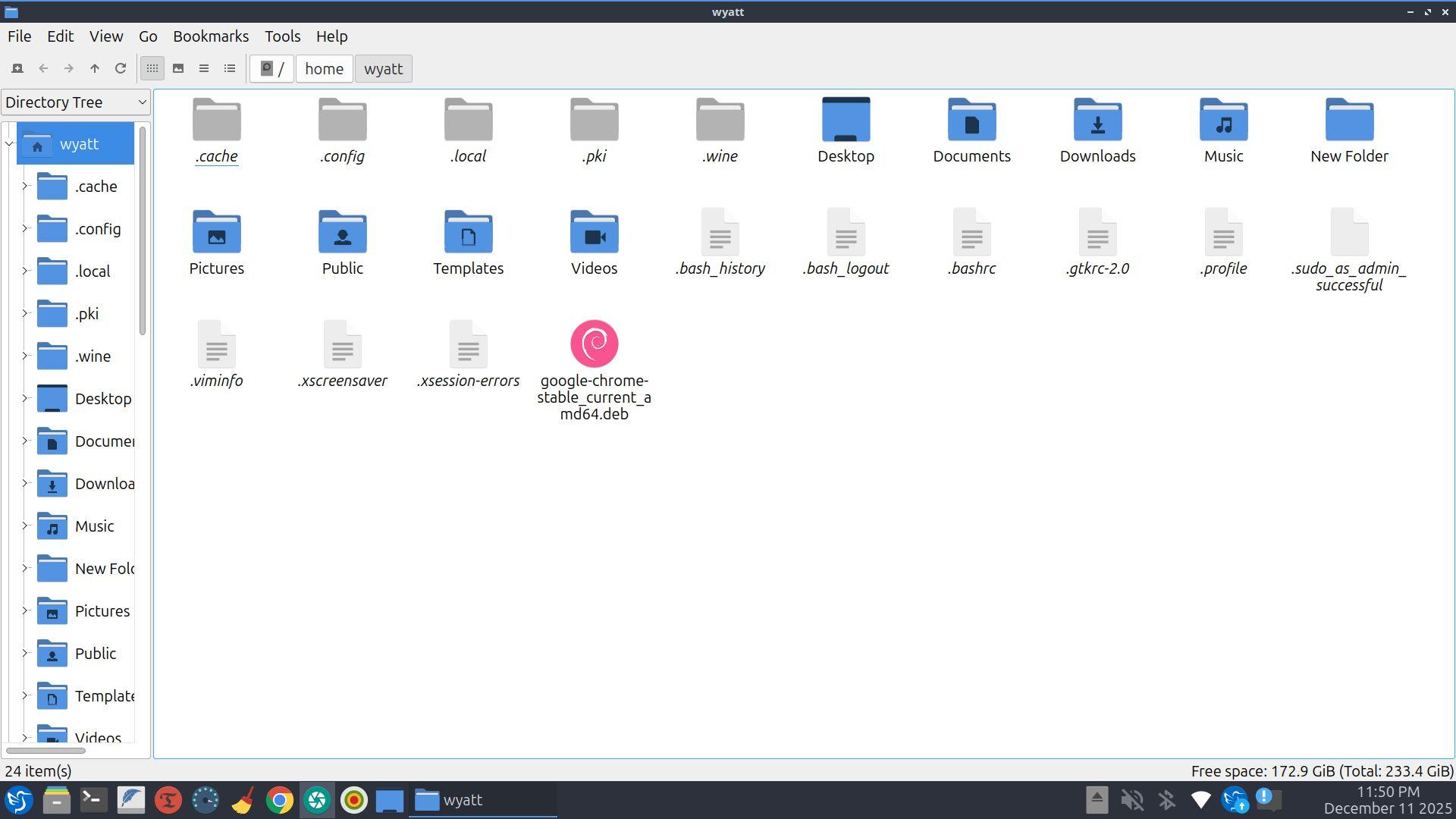Viewport: 1456px width, 819px height.
Task: Click the network indicator in tray
Action: click(x=1200, y=800)
